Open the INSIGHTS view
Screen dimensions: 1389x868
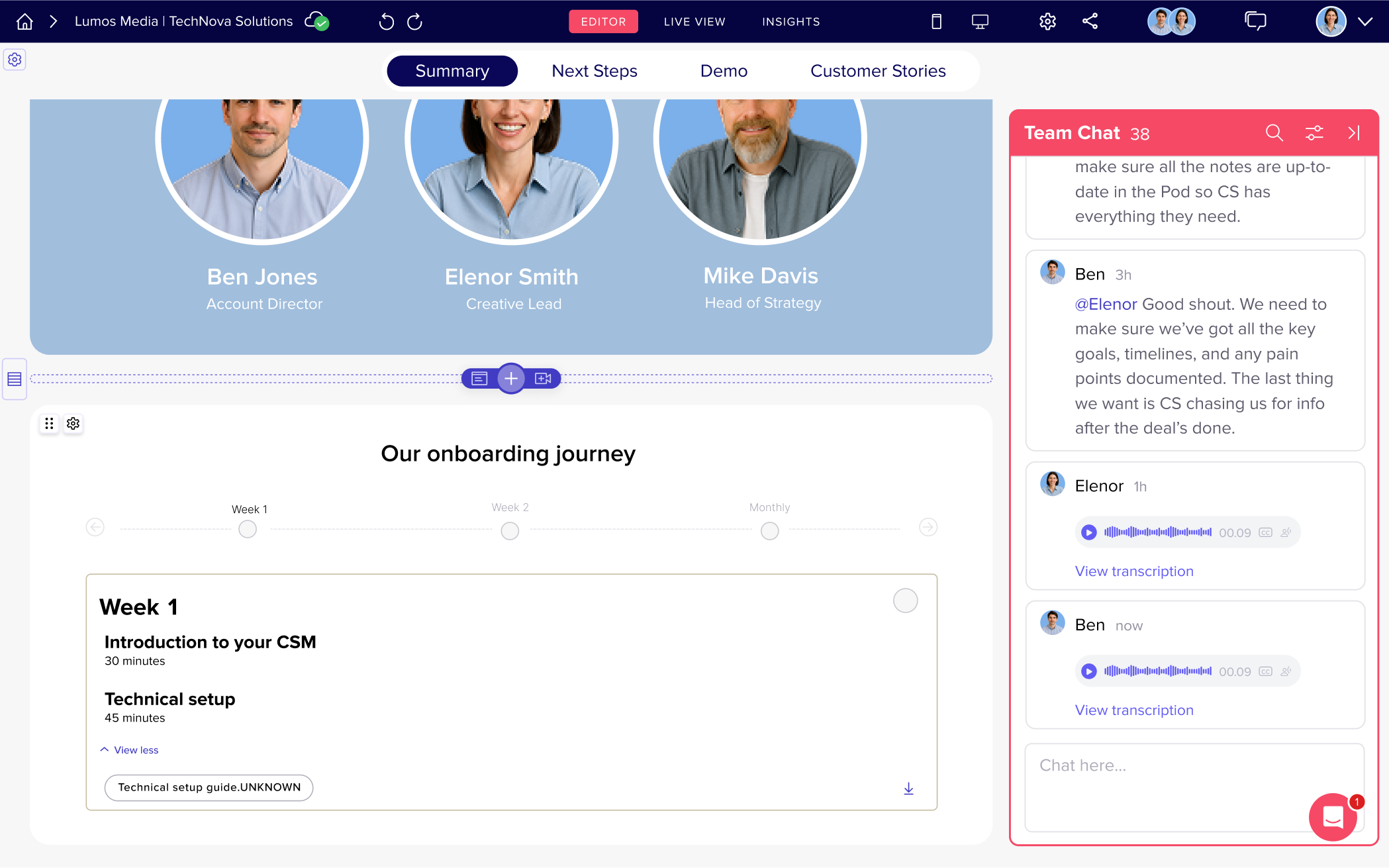791,22
